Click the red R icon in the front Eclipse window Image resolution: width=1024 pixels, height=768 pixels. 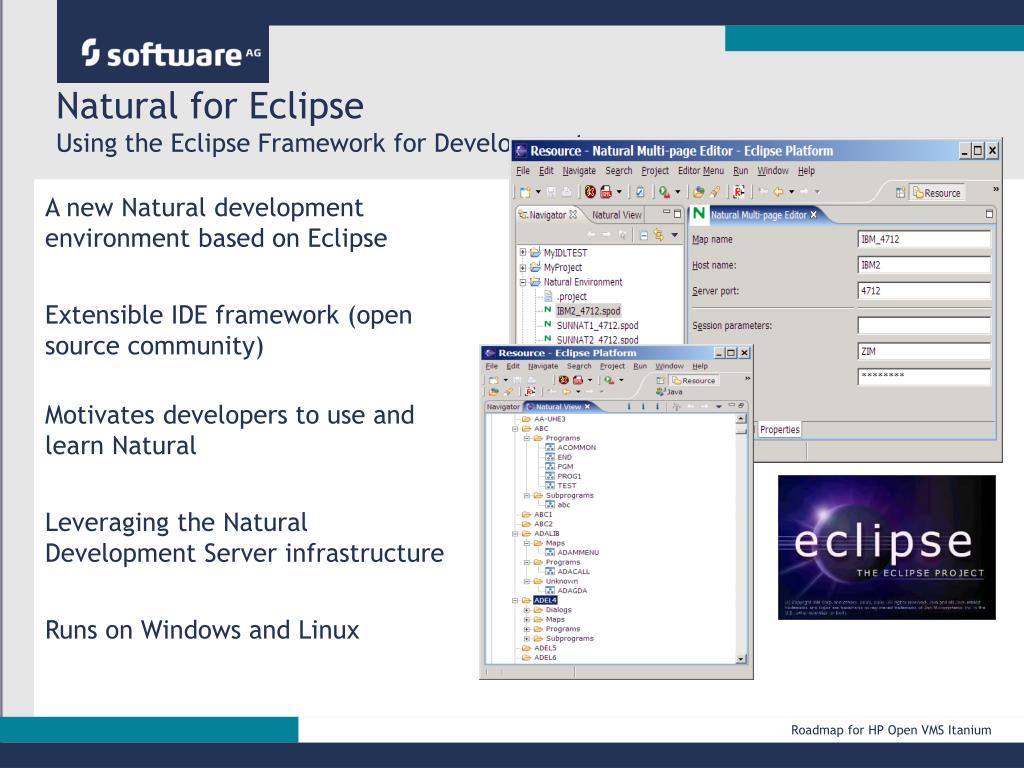coord(530,392)
